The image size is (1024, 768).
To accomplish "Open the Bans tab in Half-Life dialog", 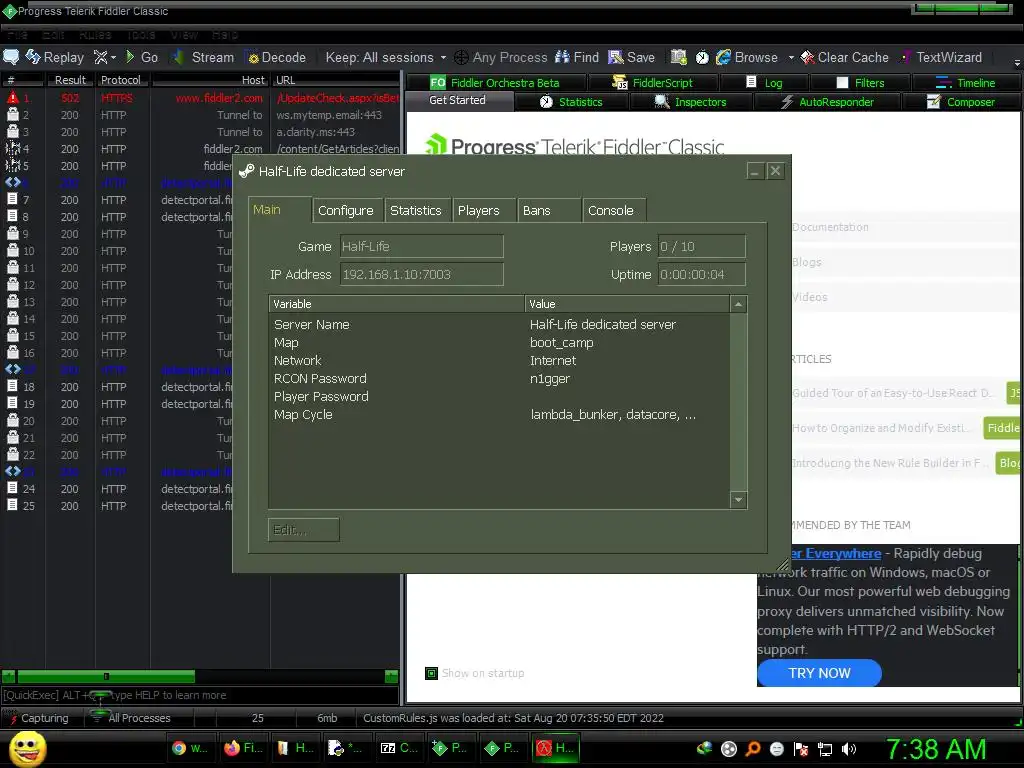I will tap(549, 211).
